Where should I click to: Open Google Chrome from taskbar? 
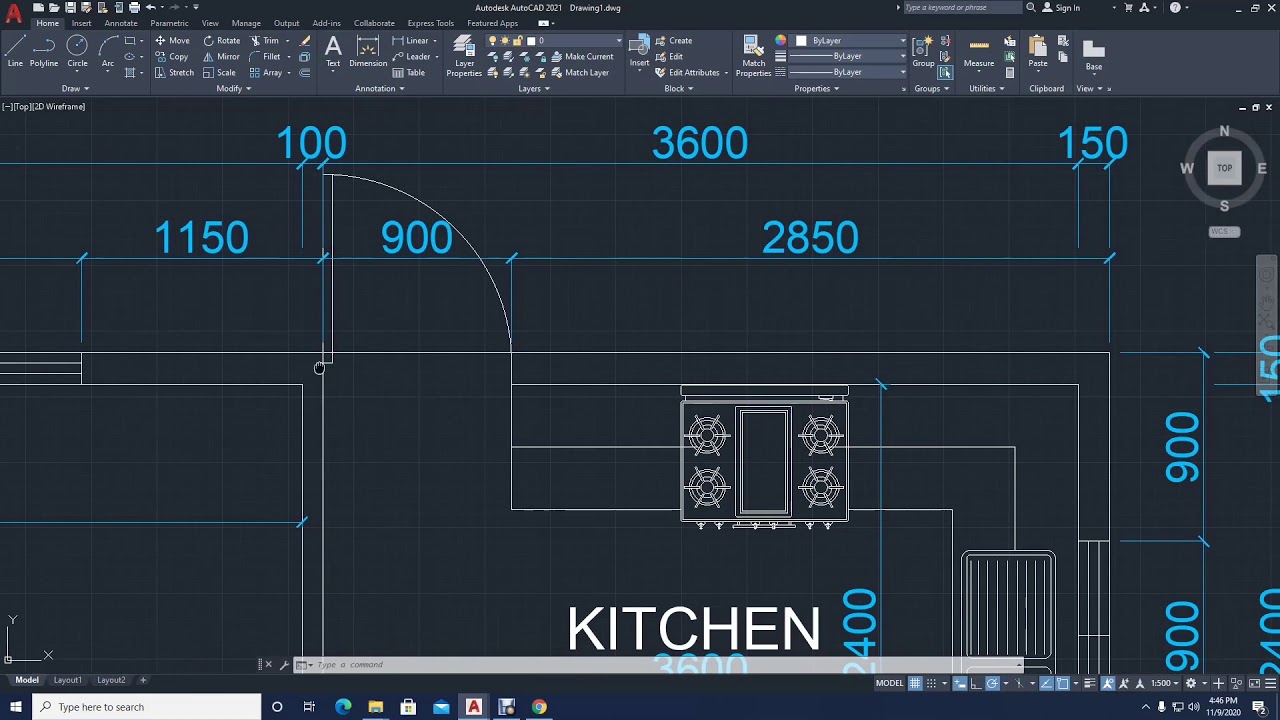click(x=539, y=707)
